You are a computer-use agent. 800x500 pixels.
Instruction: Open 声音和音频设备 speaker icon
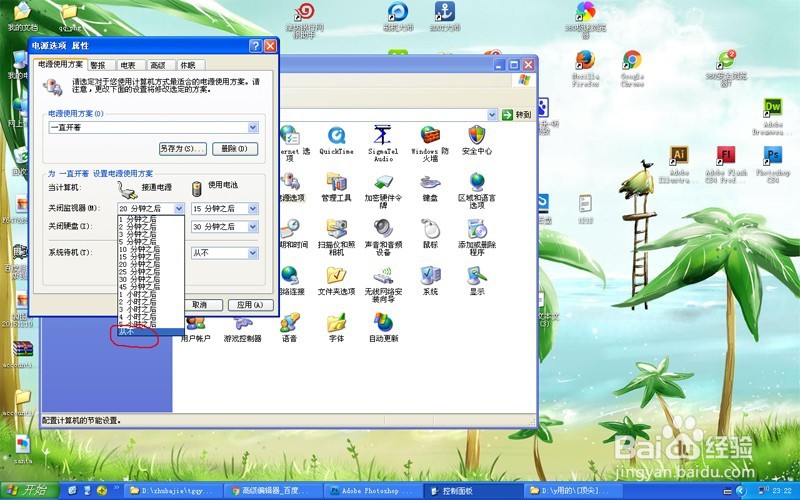coord(383,237)
